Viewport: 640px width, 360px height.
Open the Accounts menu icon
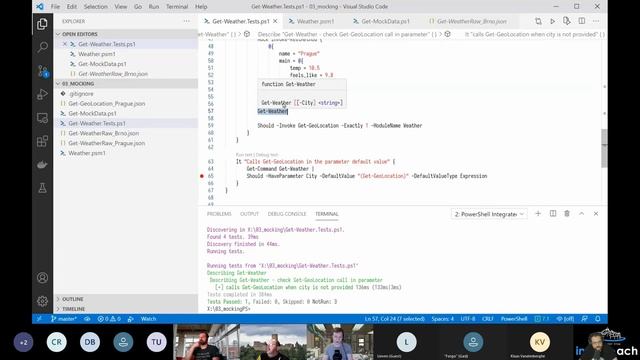click(42, 278)
